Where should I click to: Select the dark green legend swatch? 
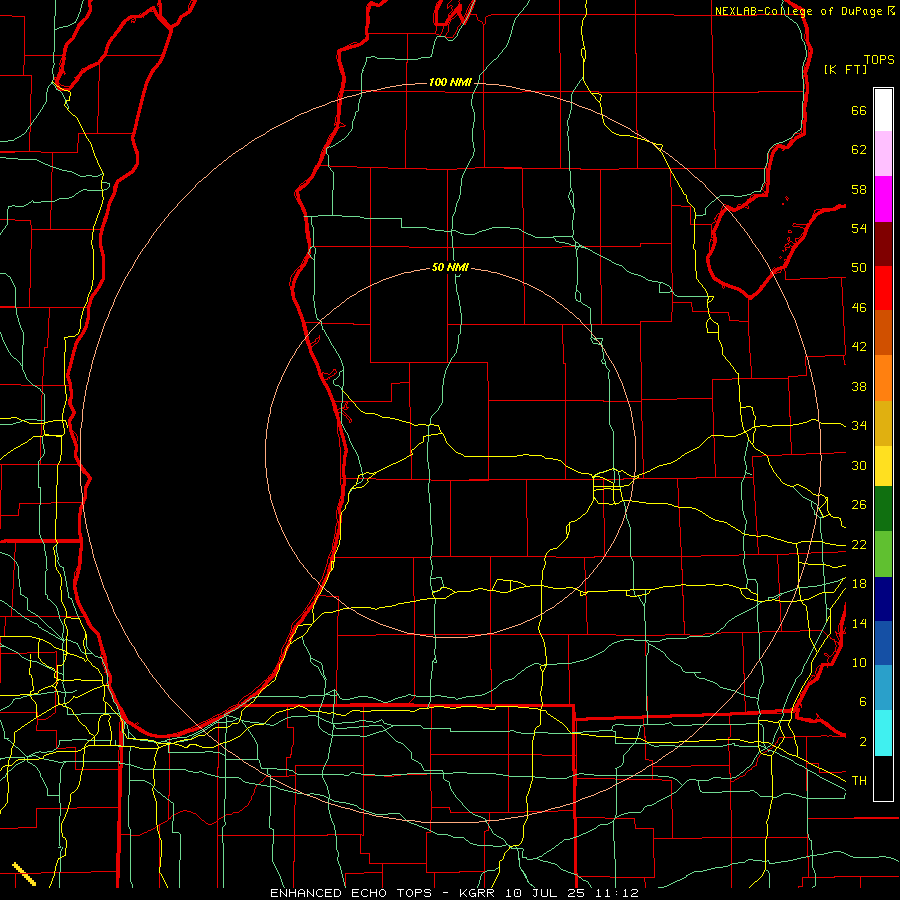coord(883,509)
